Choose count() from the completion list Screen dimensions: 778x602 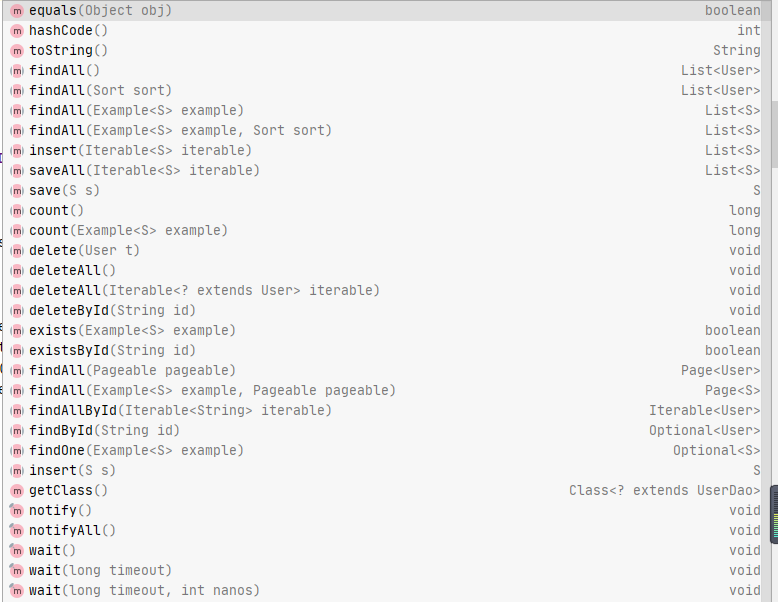pyautogui.click(x=57, y=210)
